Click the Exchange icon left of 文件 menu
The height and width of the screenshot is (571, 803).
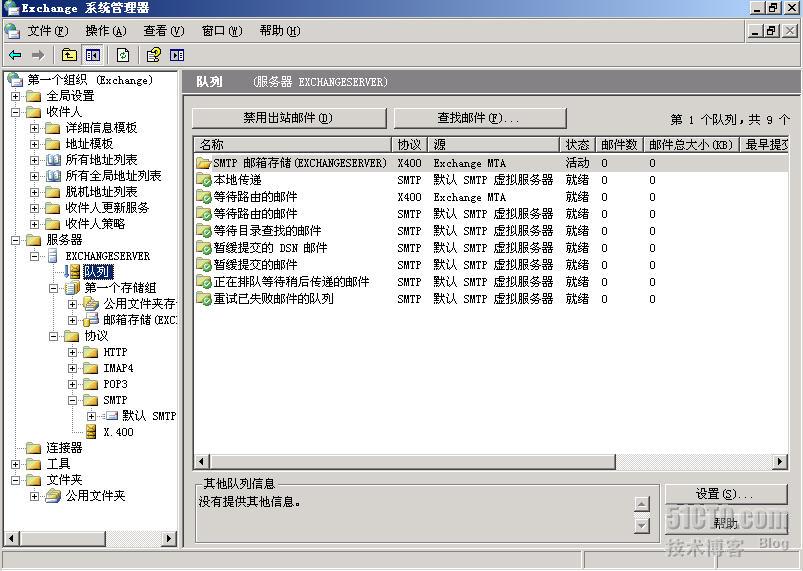click(x=12, y=31)
